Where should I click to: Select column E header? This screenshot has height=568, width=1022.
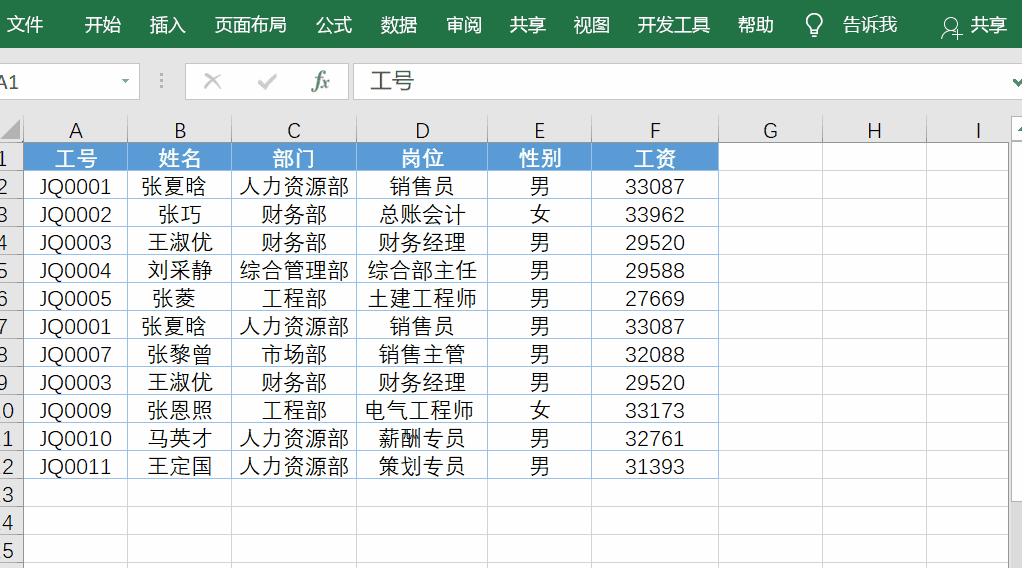pos(540,130)
